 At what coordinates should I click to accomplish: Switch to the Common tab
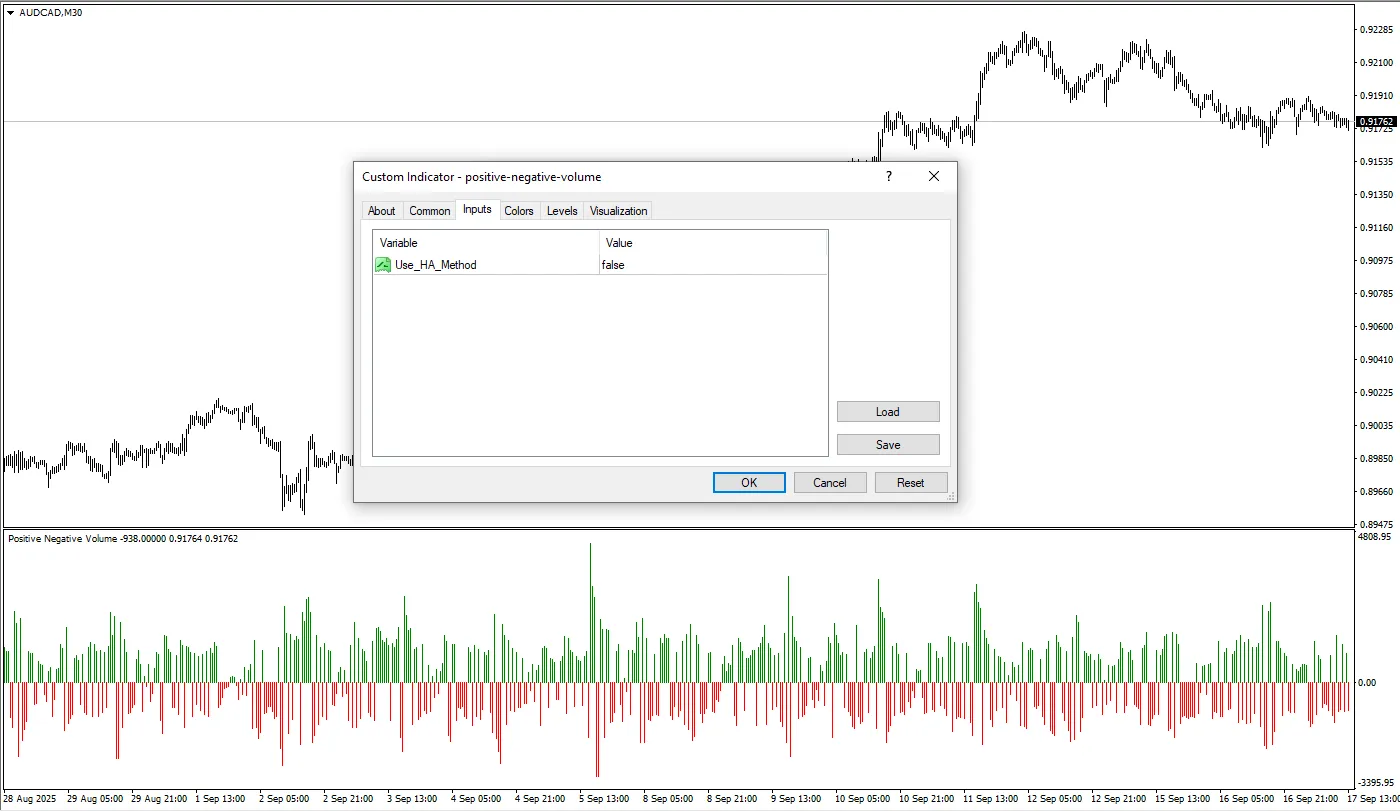(x=429, y=211)
